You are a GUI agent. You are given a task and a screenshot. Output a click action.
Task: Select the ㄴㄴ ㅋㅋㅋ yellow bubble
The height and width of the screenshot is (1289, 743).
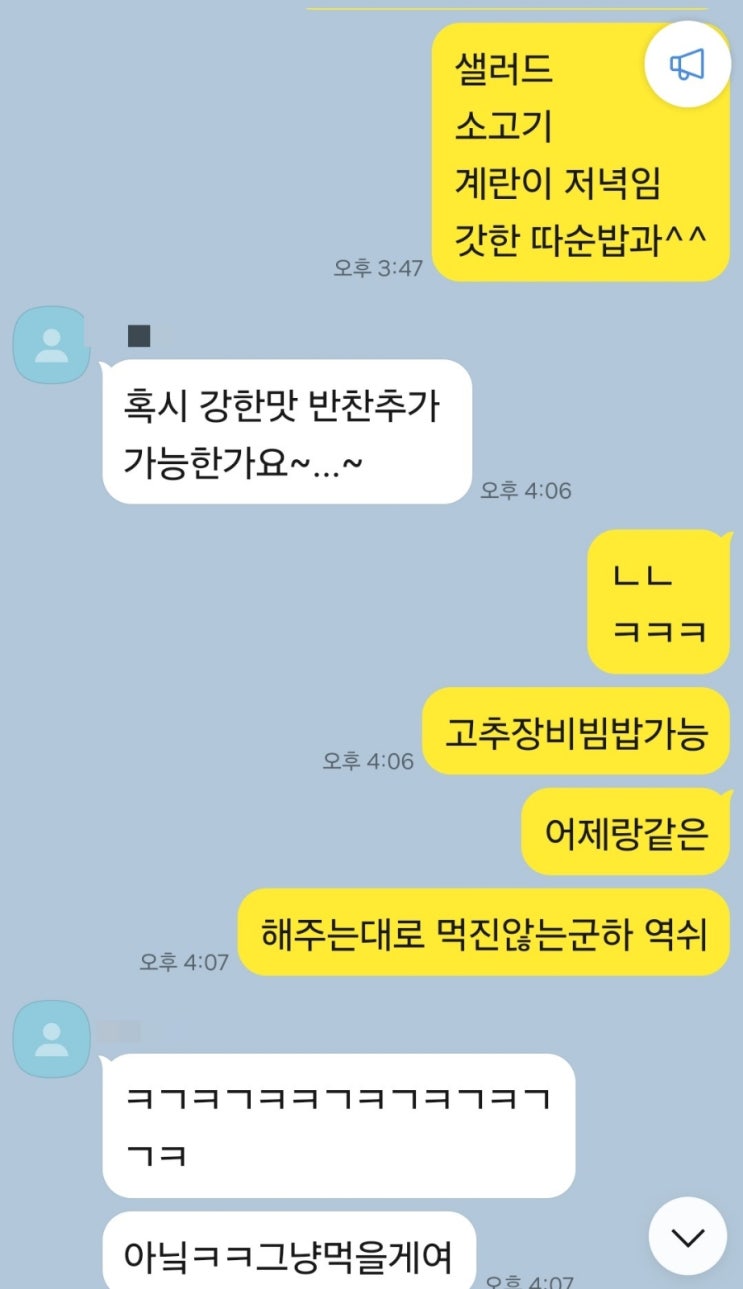[x=658, y=601]
